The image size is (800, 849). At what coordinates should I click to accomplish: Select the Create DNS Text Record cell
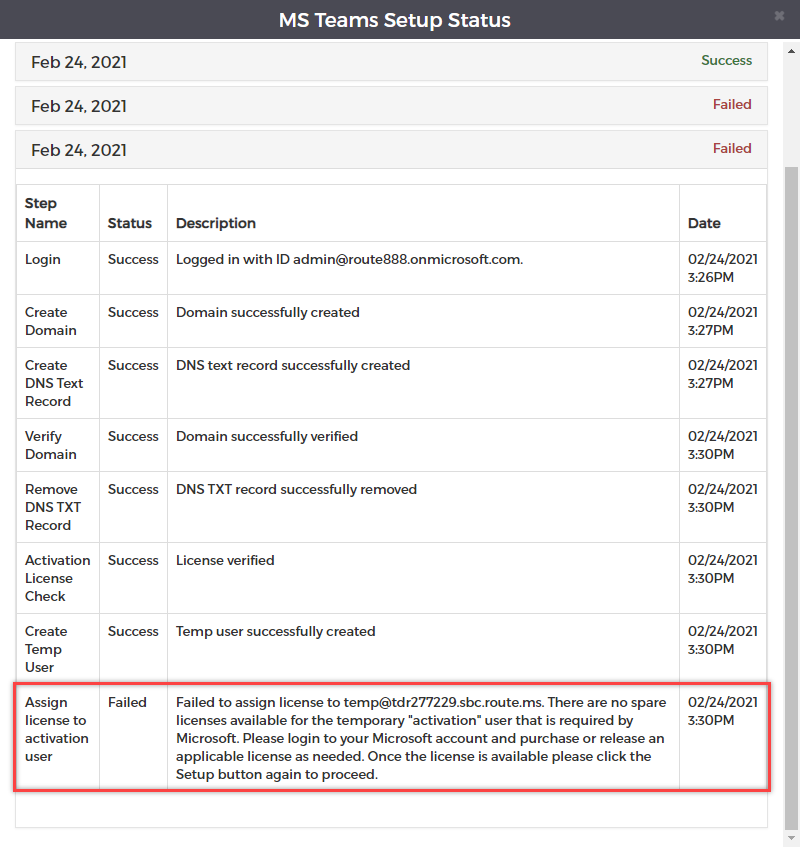pos(58,383)
